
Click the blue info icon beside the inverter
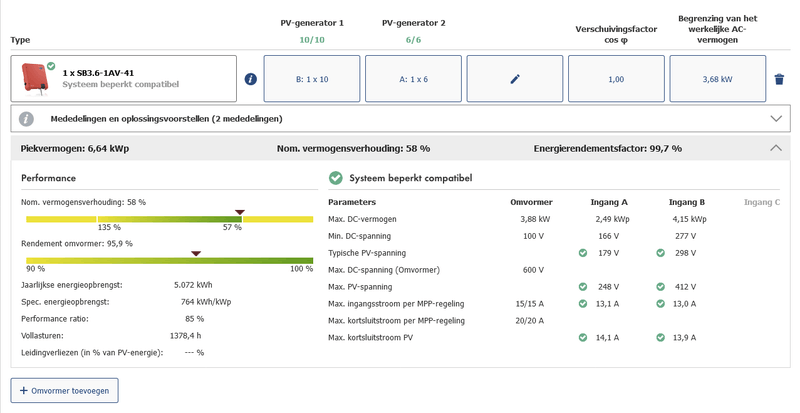(251, 79)
